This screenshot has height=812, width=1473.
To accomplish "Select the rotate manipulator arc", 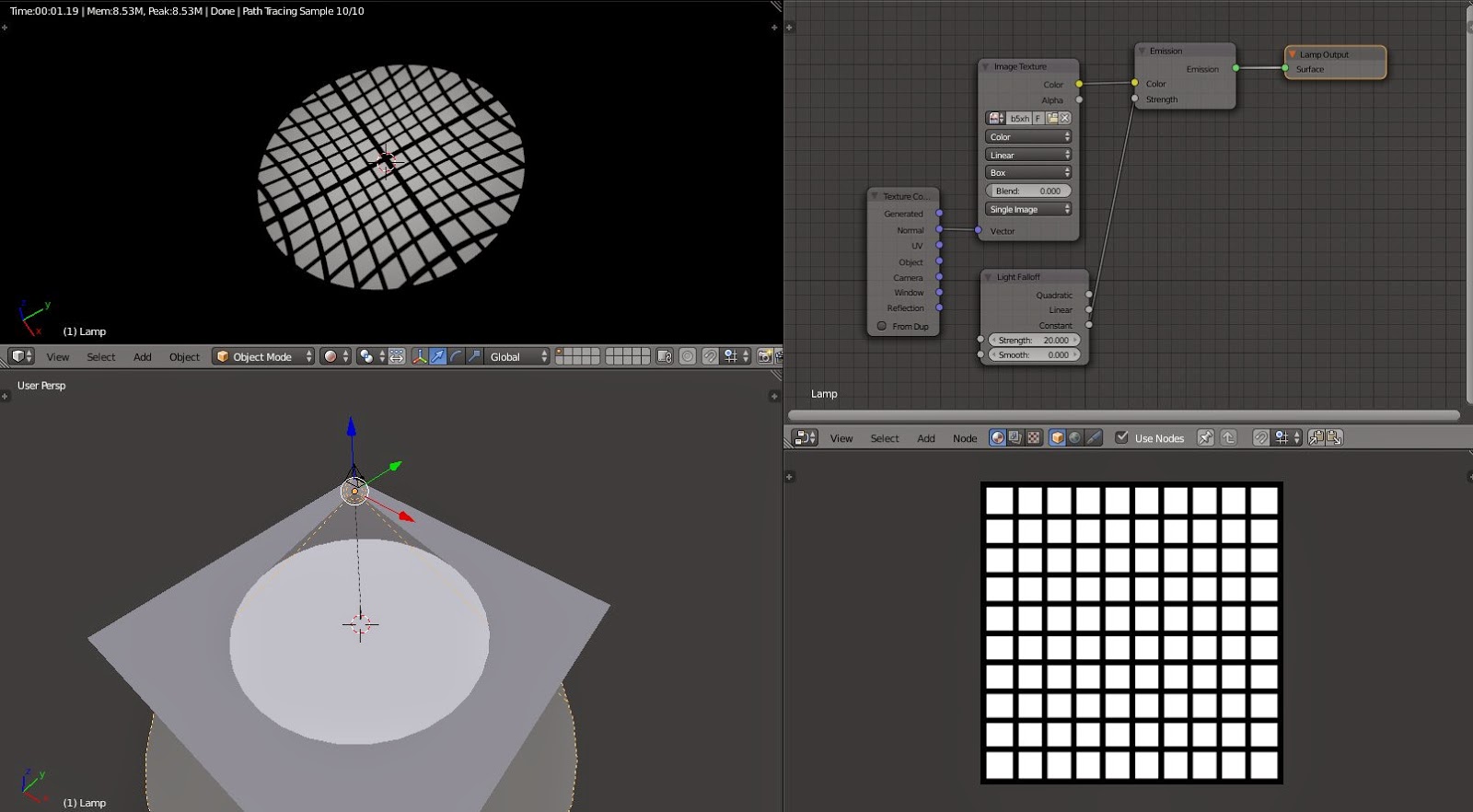I will 457,356.
